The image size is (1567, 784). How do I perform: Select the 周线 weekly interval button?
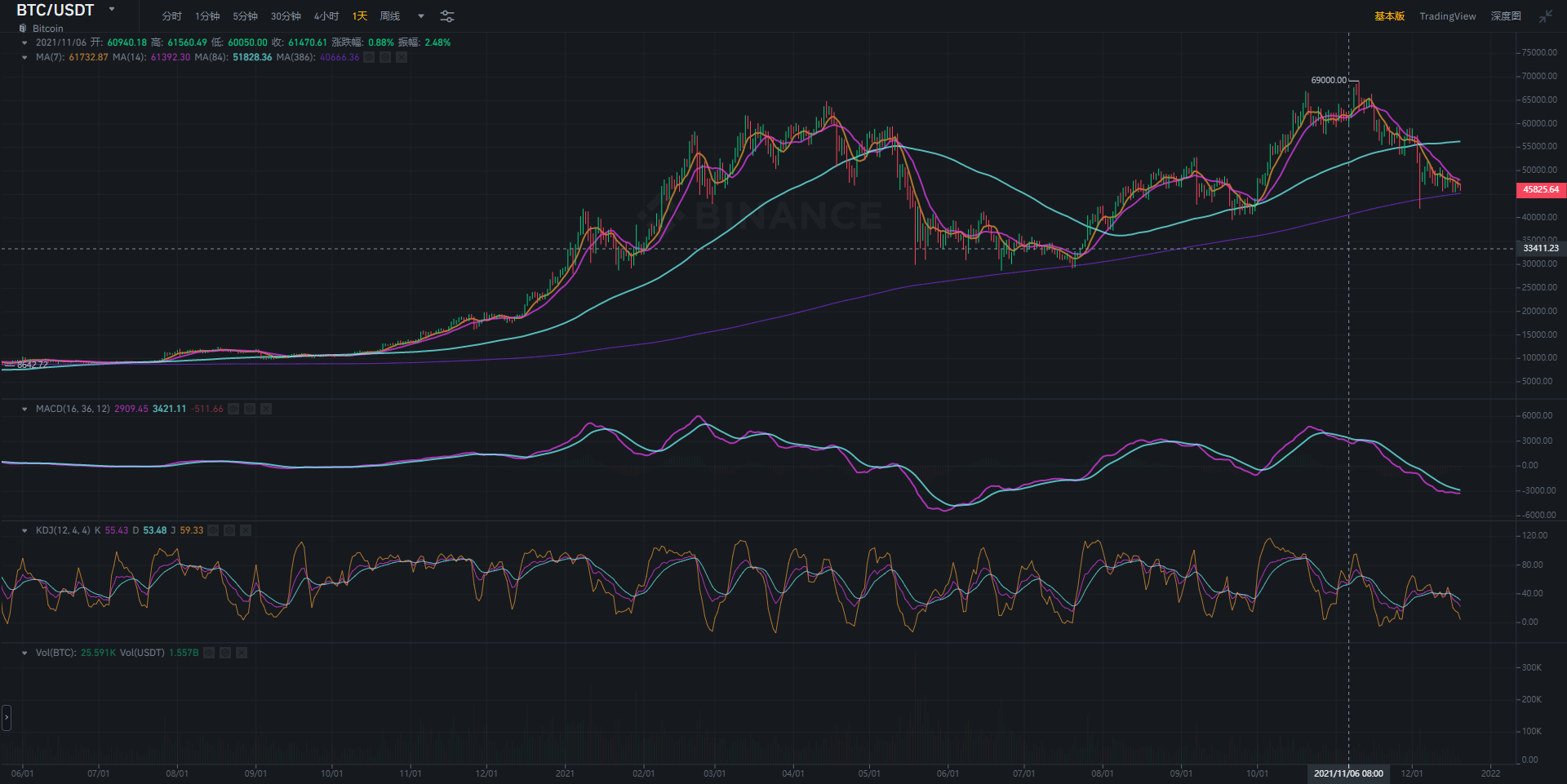390,16
